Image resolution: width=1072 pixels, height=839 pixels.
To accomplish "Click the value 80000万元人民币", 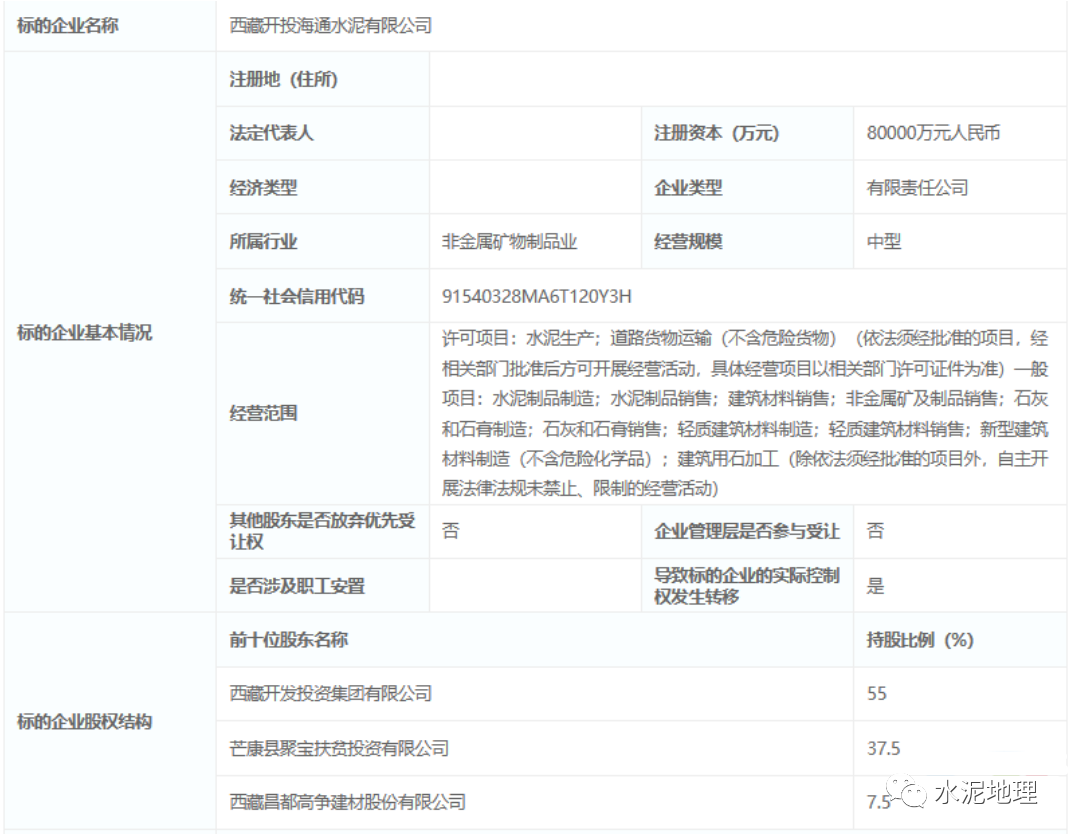I will 933,133.
